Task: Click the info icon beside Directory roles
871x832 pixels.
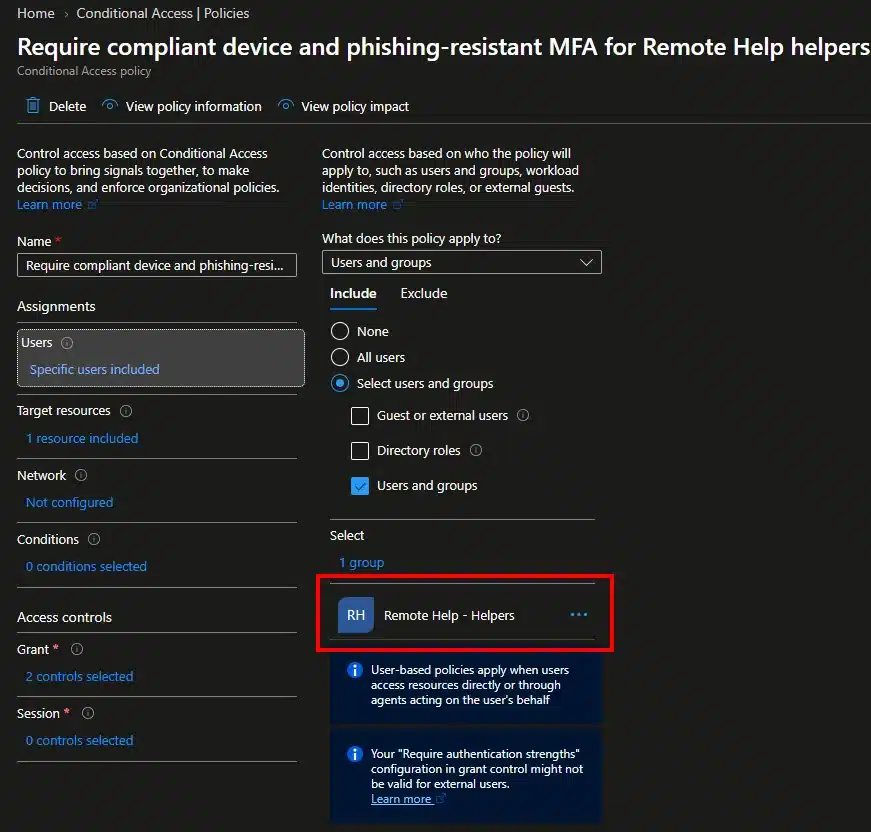Action: (x=476, y=450)
